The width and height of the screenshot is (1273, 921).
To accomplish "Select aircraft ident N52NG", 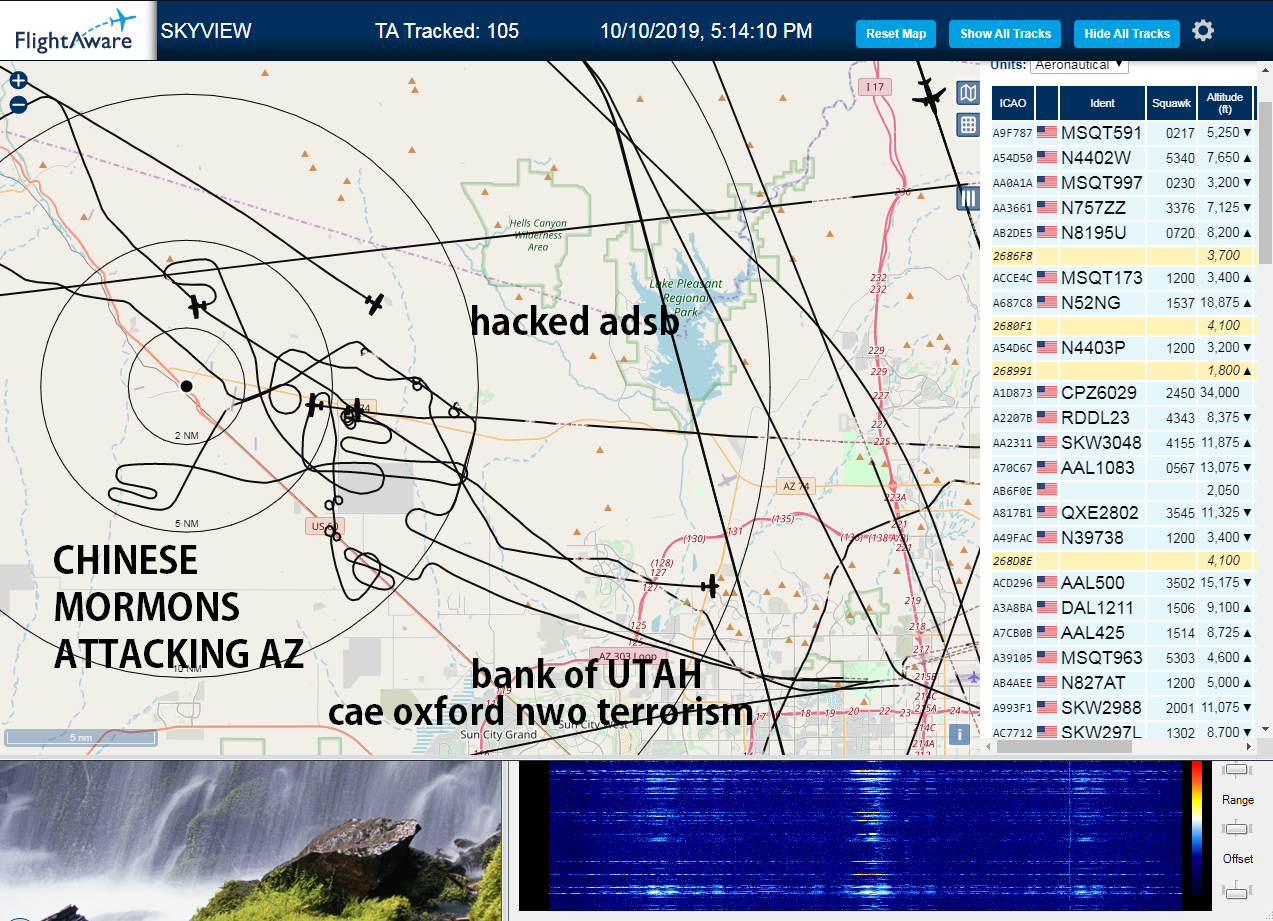I will coord(1091,302).
